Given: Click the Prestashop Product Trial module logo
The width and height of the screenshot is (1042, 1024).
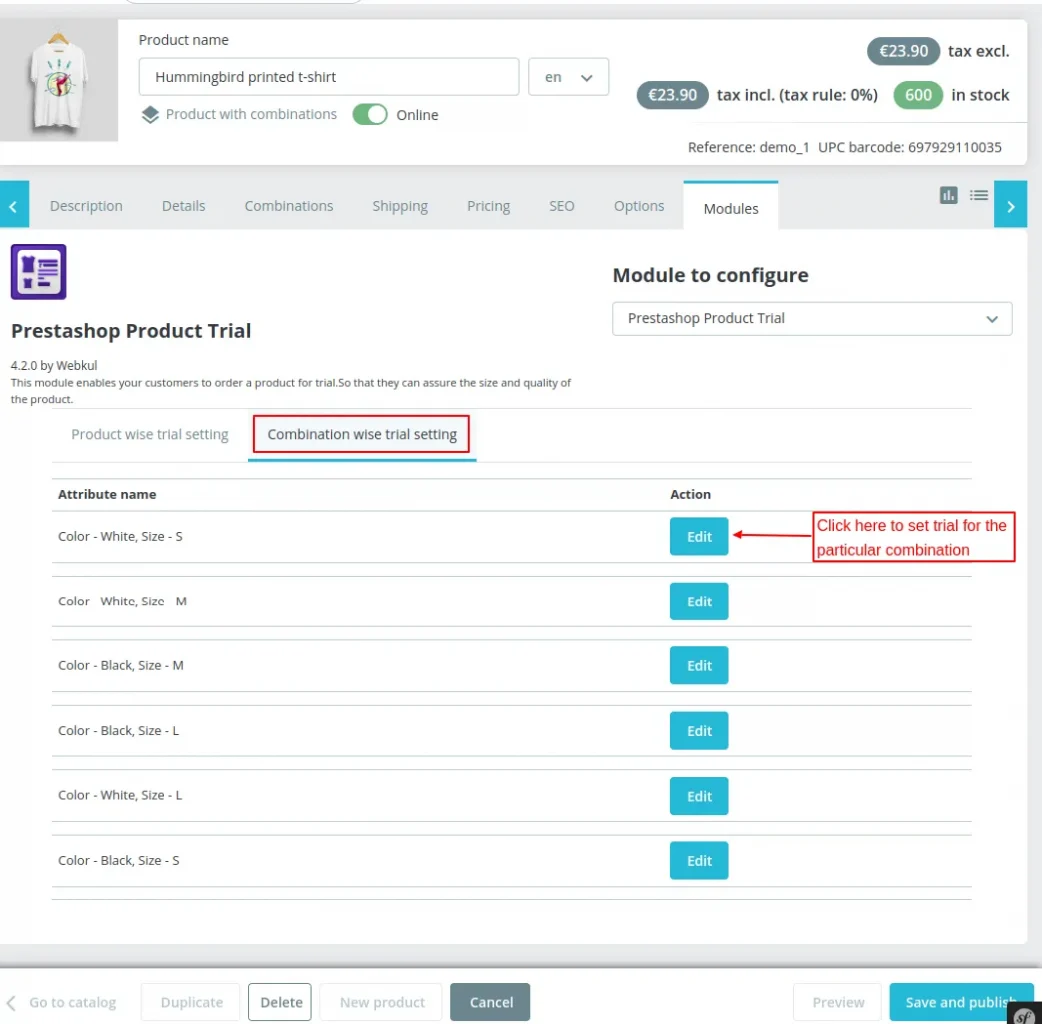Looking at the screenshot, I should [39, 272].
